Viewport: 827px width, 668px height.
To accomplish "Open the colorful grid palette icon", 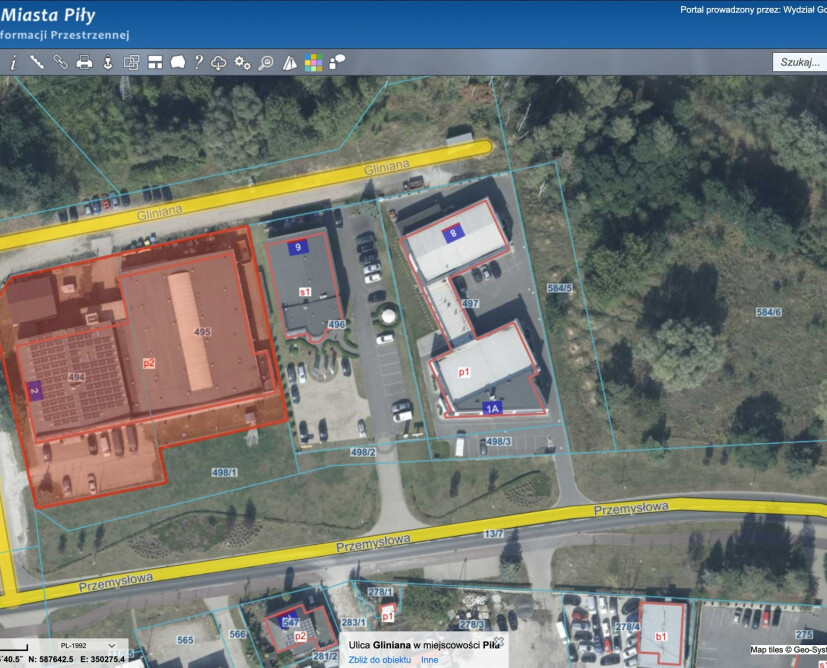I will tap(314, 62).
